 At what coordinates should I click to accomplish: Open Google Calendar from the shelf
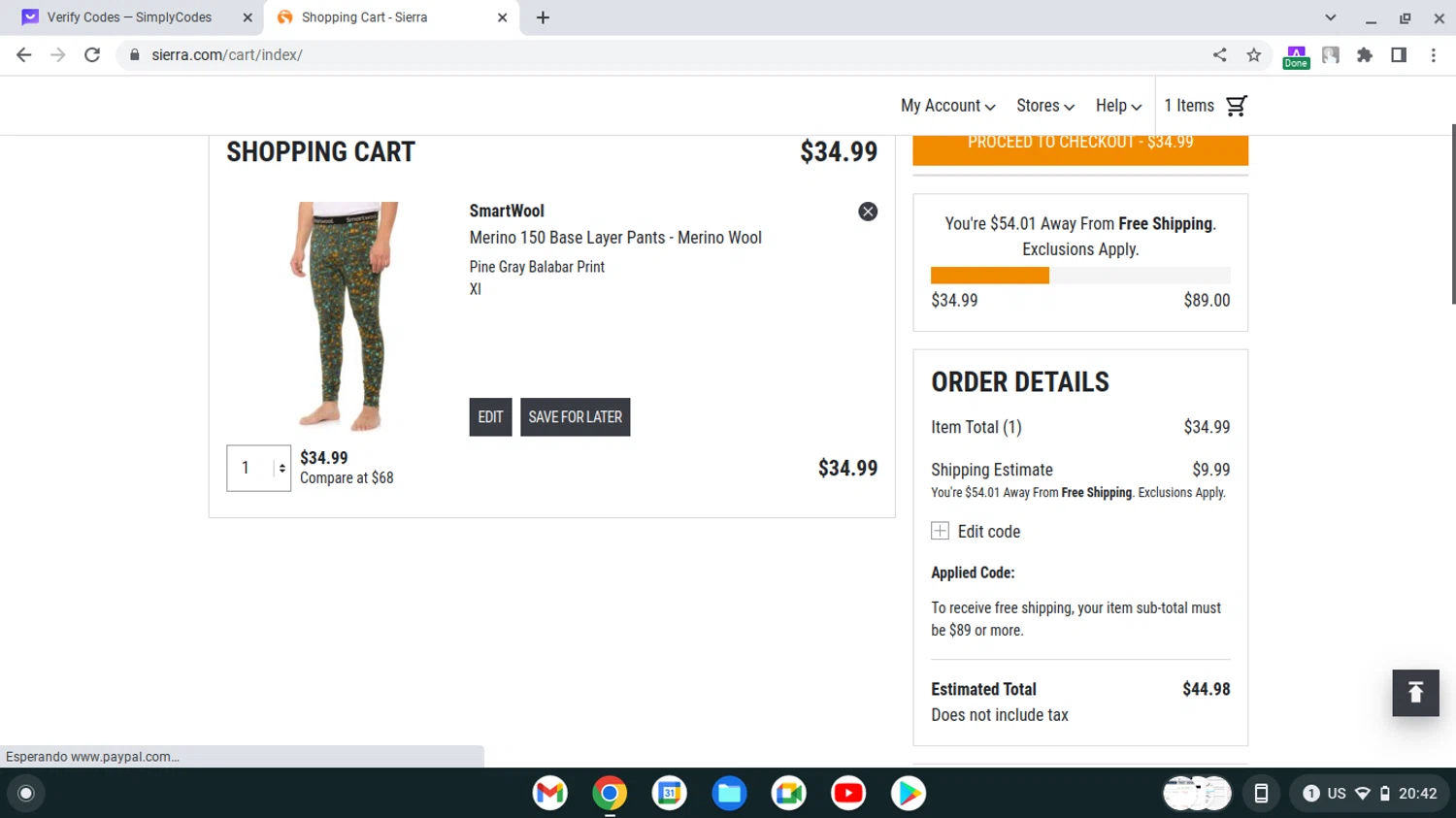(670, 794)
